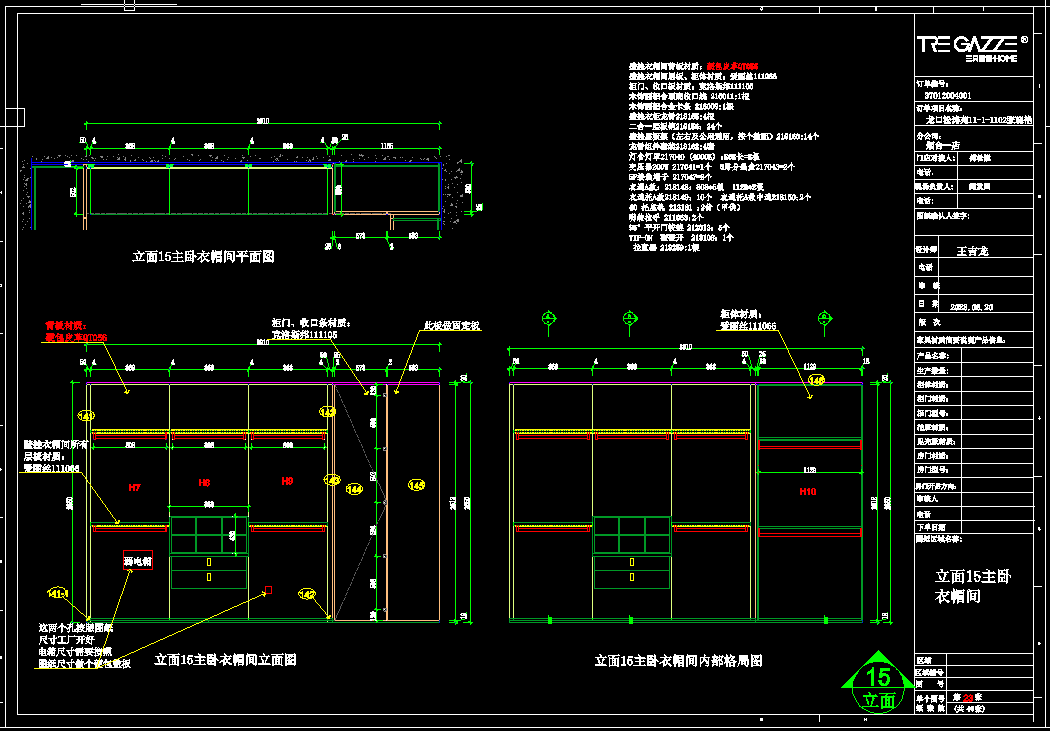Select yellow part tag 141-1
This screenshot has width=1050, height=731.
58,594
